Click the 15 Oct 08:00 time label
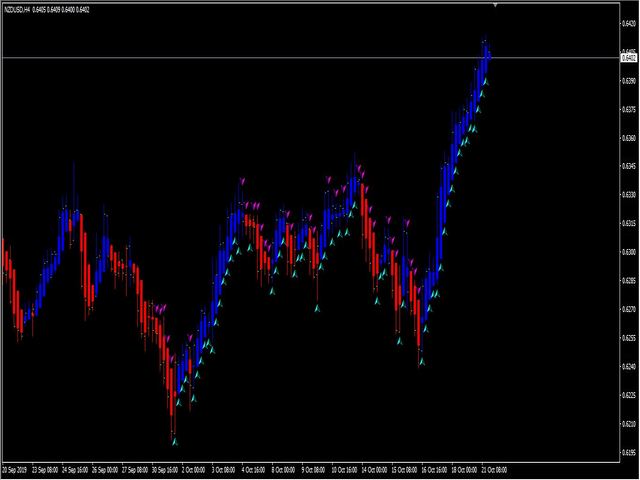 click(405, 470)
